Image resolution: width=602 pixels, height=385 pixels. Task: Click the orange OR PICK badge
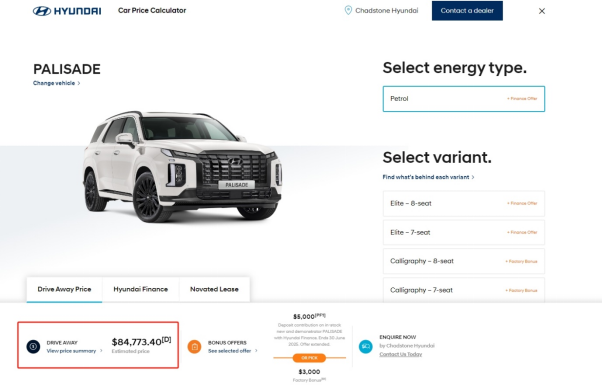309,358
